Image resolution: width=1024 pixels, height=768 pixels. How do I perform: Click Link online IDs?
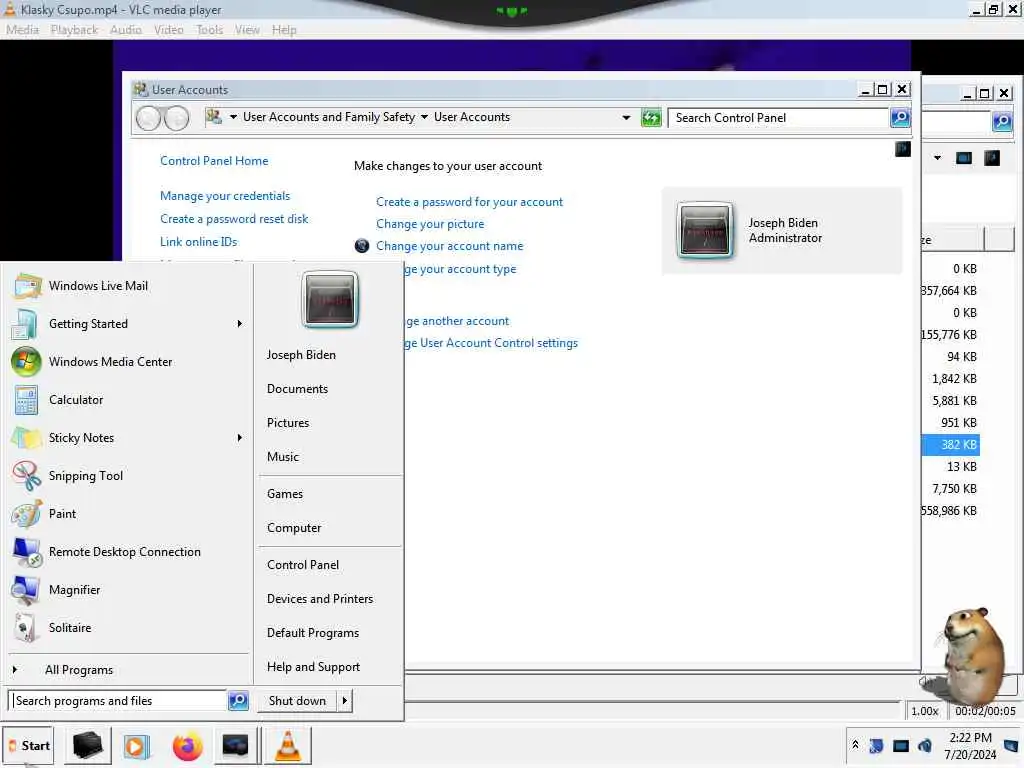[x=199, y=242]
